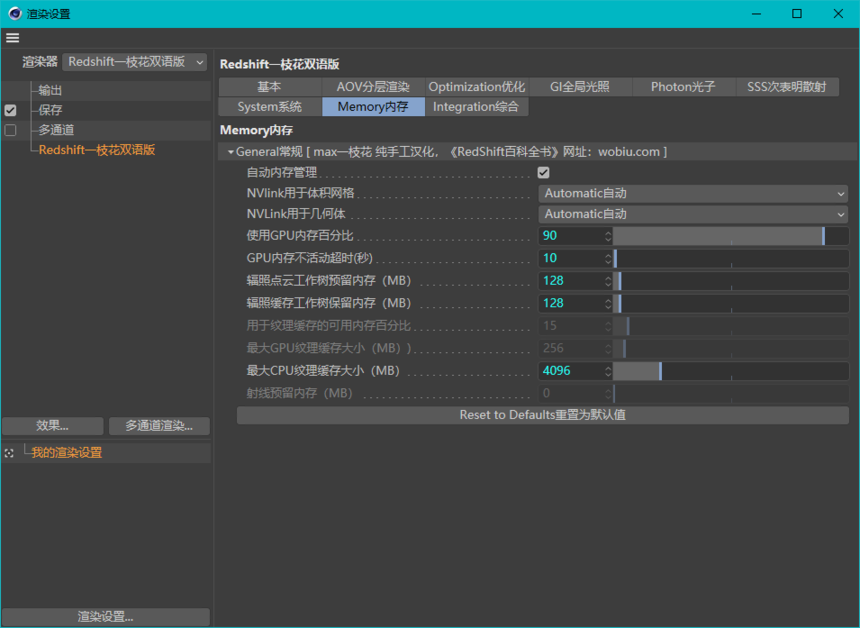Click the render setting icon beside 我的渲染设置
This screenshot has height=628, width=860.
pyautogui.click(x=9, y=453)
